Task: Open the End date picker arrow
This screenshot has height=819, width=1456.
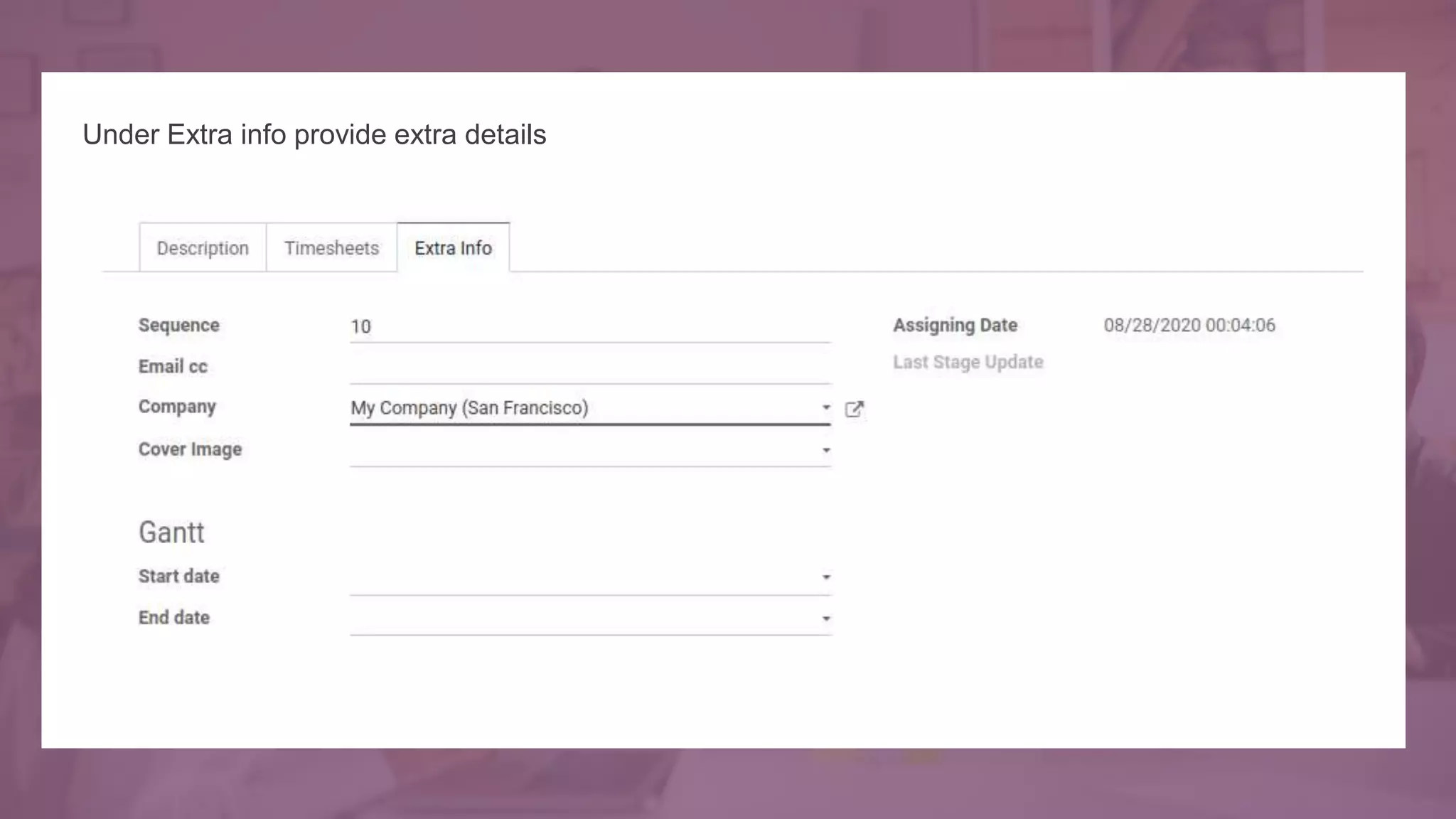Action: (826, 619)
